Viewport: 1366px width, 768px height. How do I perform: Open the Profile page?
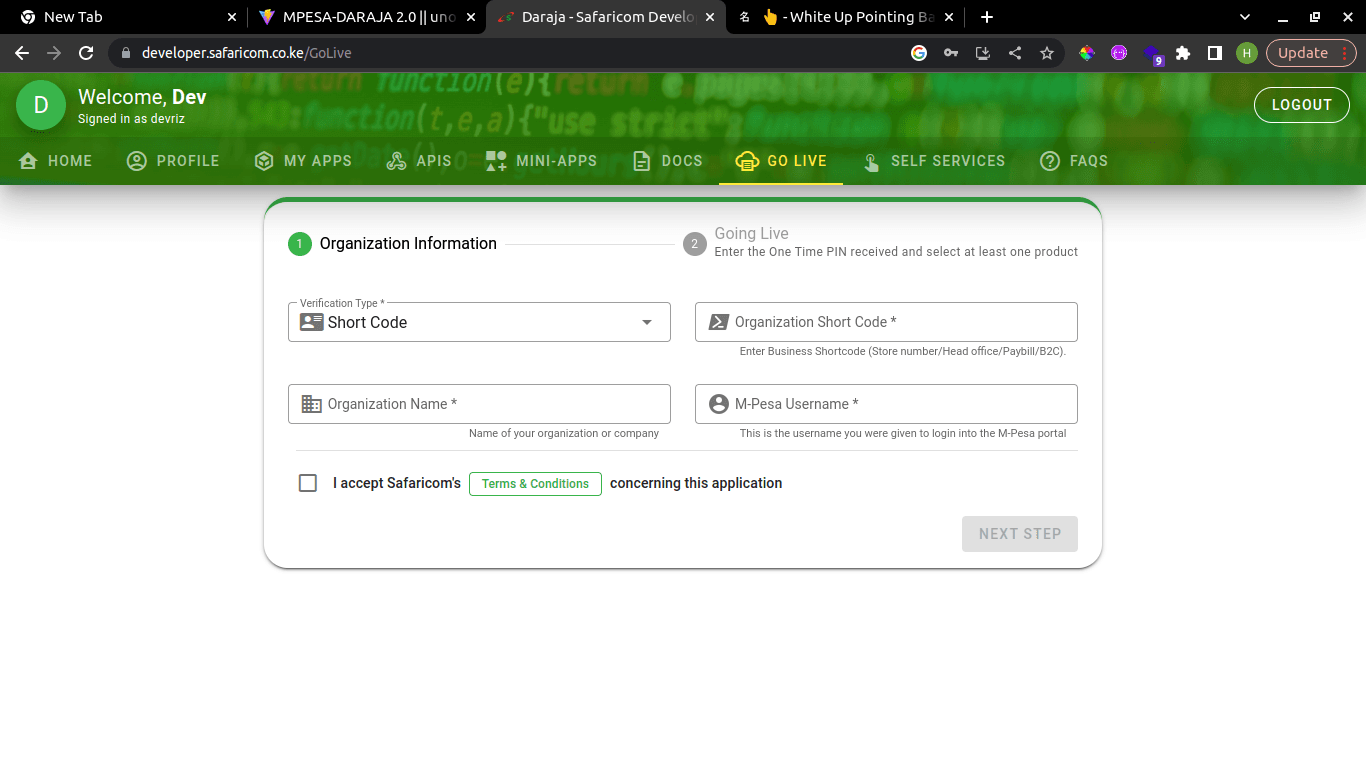(173, 161)
